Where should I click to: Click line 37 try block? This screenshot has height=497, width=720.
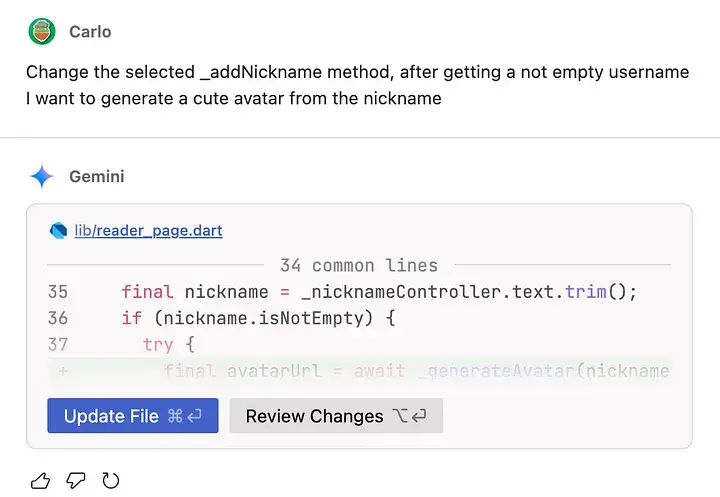click(x=359, y=345)
